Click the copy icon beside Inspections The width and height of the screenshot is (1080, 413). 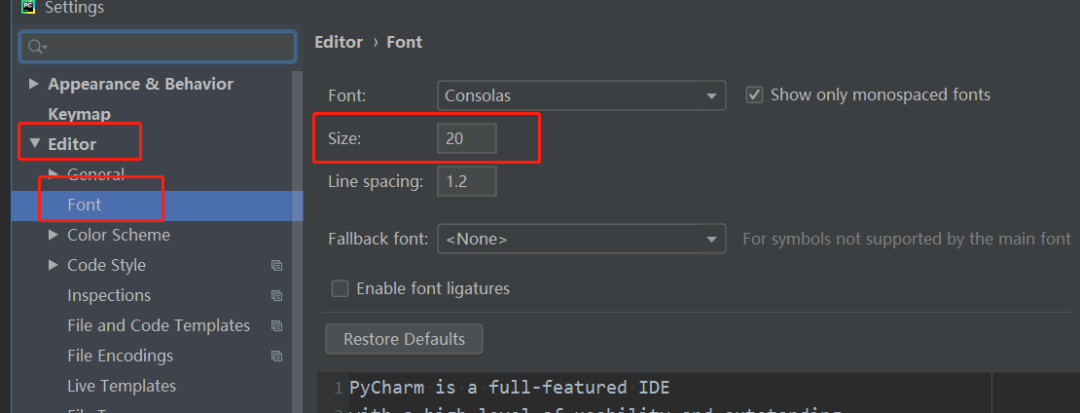click(277, 296)
